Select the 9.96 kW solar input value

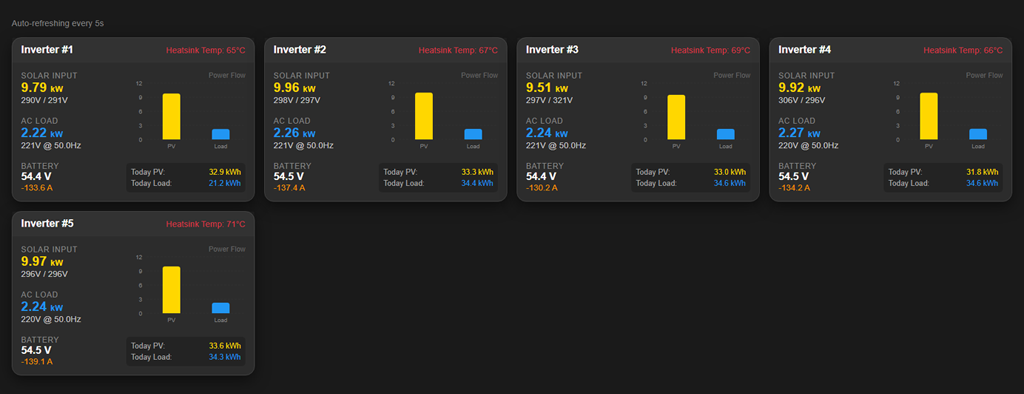tap(295, 88)
